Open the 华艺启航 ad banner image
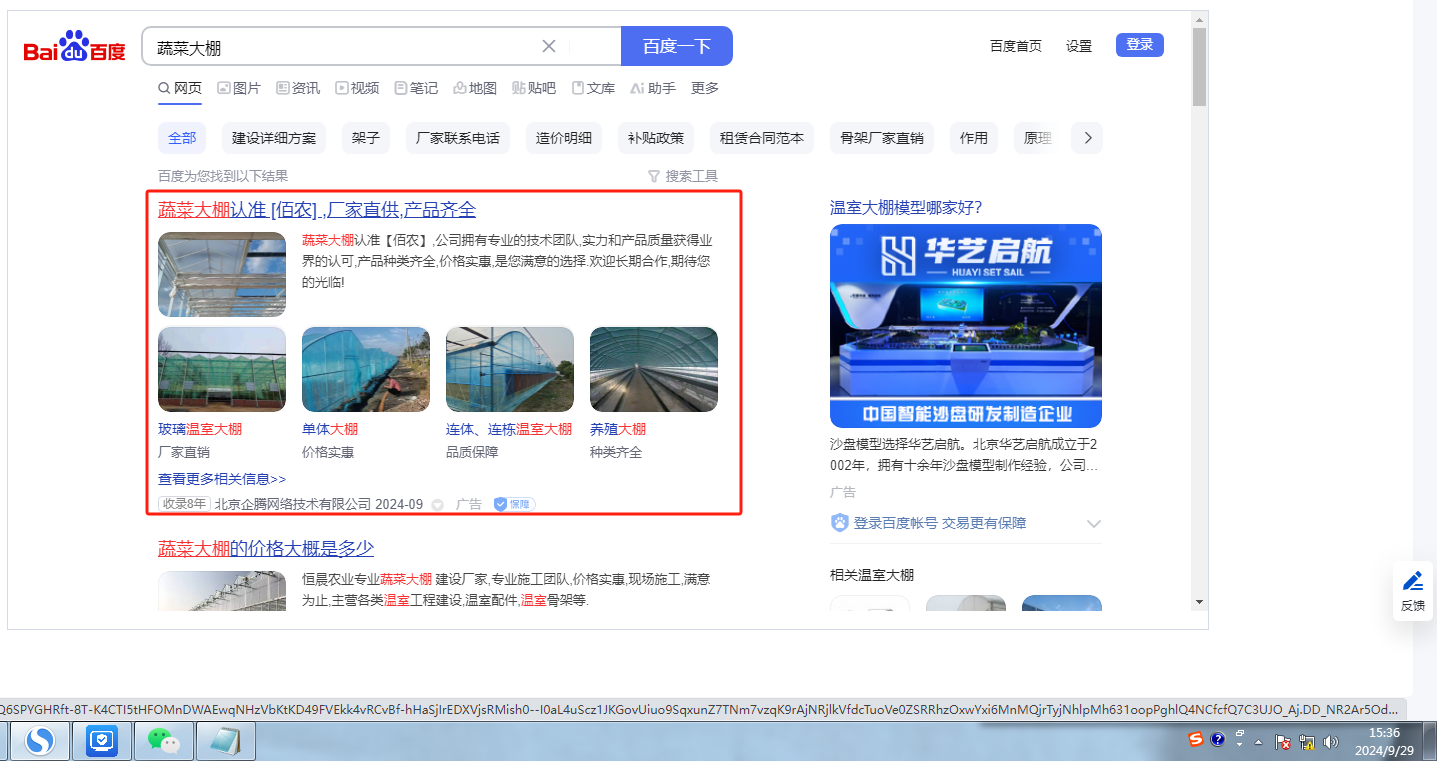 pyautogui.click(x=966, y=326)
